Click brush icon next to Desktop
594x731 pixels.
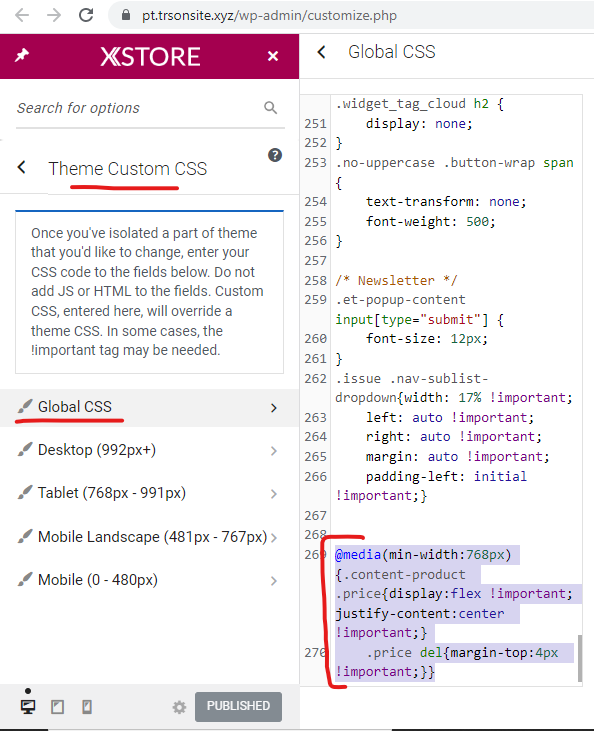point(25,450)
